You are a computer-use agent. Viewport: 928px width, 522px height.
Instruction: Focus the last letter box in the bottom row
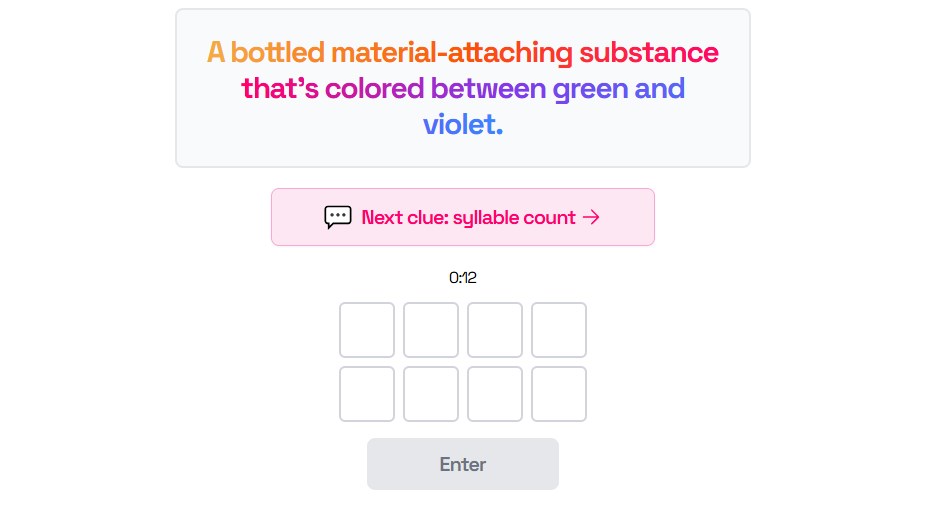point(559,394)
